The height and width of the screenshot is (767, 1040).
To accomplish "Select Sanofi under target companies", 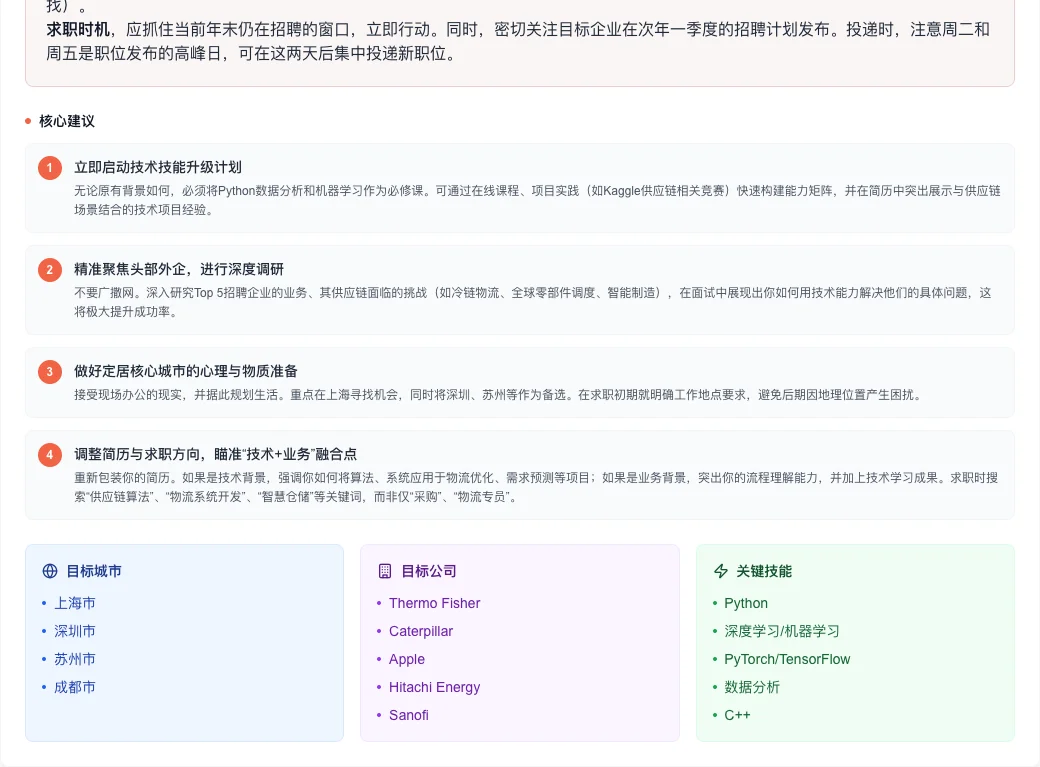I will (408, 715).
